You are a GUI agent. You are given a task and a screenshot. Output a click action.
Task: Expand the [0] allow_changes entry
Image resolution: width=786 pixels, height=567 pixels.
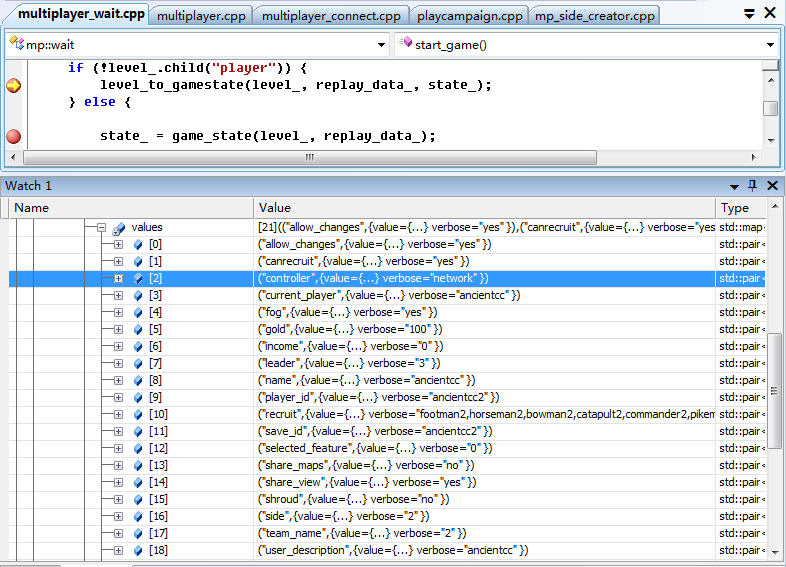point(118,245)
